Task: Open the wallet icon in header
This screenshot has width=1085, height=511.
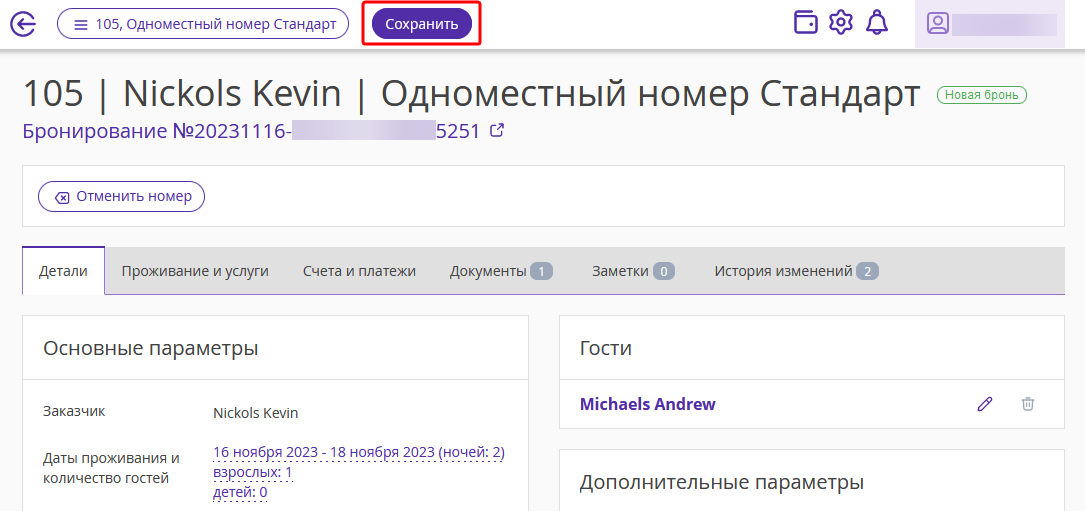Action: (805, 23)
